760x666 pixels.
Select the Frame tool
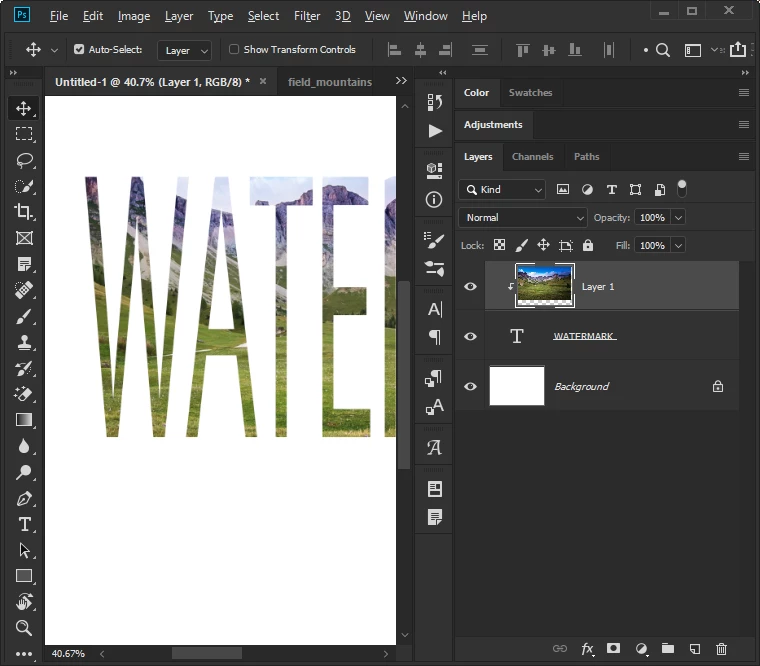click(23, 238)
